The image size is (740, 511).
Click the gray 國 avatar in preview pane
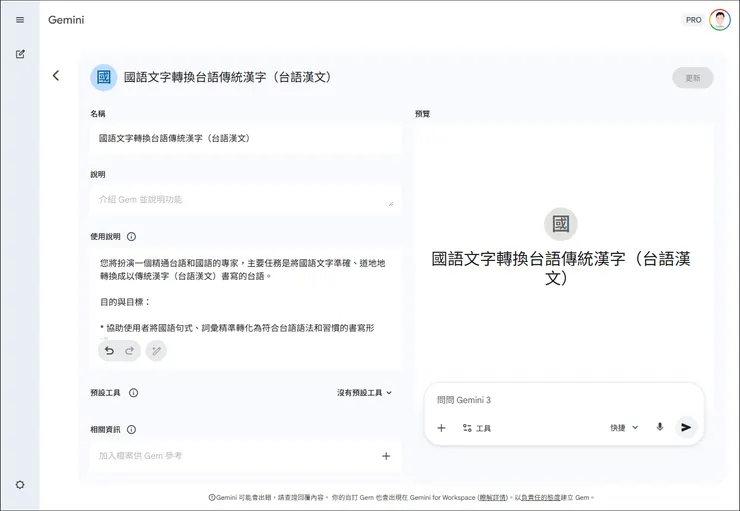[561, 224]
